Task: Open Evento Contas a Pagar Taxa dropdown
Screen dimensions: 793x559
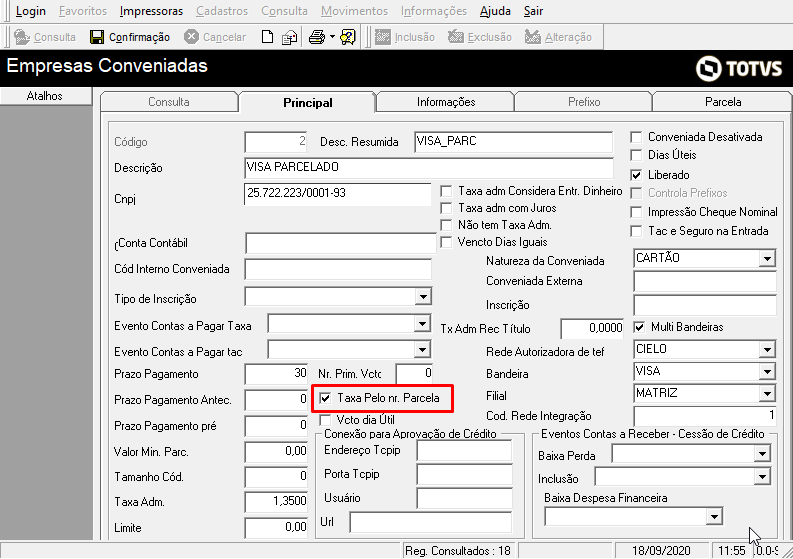Action: (x=422, y=324)
